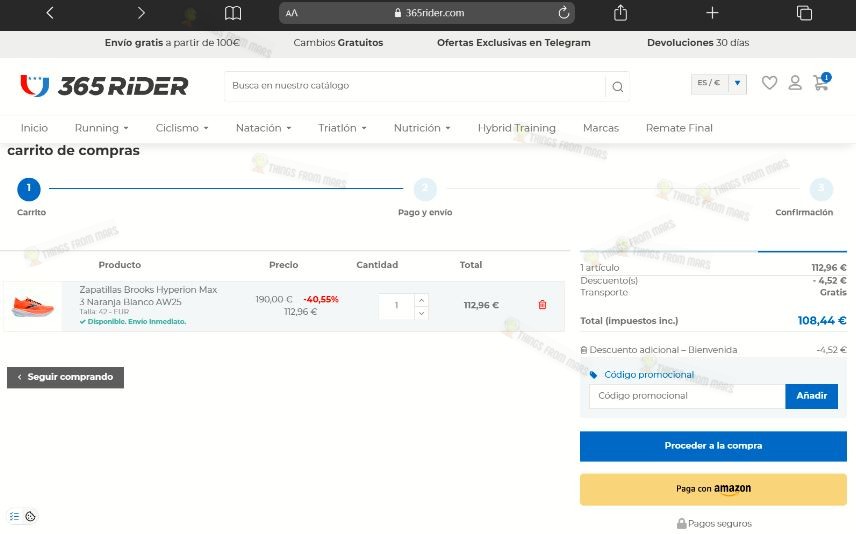Open Hybrid Training menu item
Viewport: 856px width, 534px height.
tap(516, 128)
